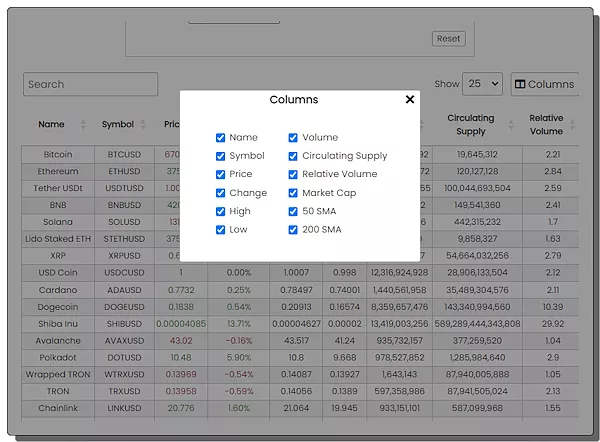
Task: Sort by the Name column arrows
Action: tap(83, 125)
